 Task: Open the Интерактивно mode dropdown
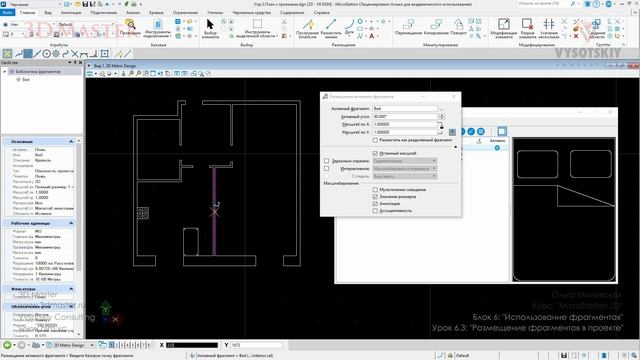(405, 169)
